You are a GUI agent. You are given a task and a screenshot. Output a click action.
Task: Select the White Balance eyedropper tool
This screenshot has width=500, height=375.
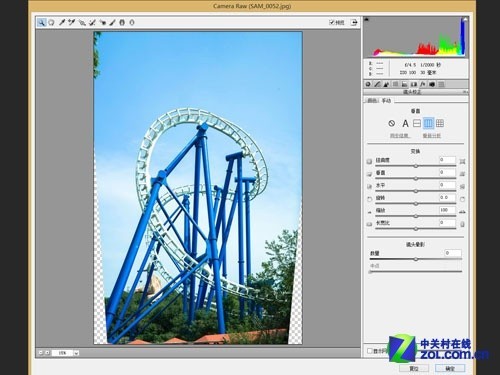62,22
